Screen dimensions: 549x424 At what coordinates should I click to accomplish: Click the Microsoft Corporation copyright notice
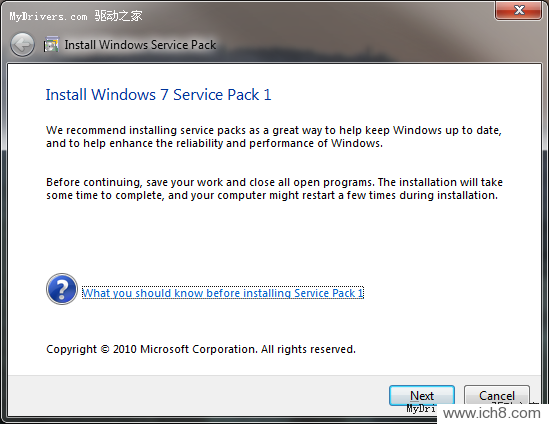[201, 349]
